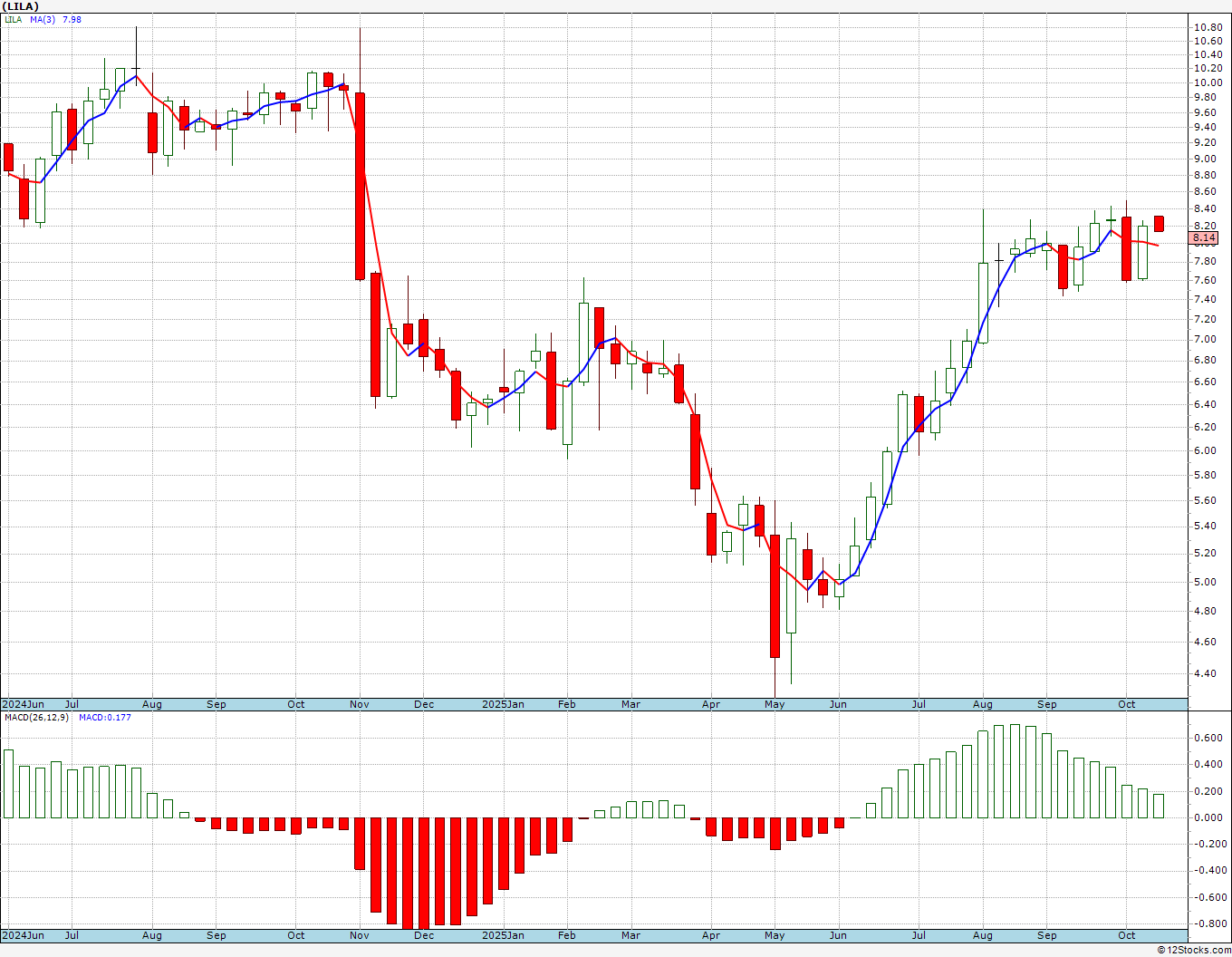Select Dec on the MACD date axis
This screenshot has height=957, width=1232.
click(424, 935)
